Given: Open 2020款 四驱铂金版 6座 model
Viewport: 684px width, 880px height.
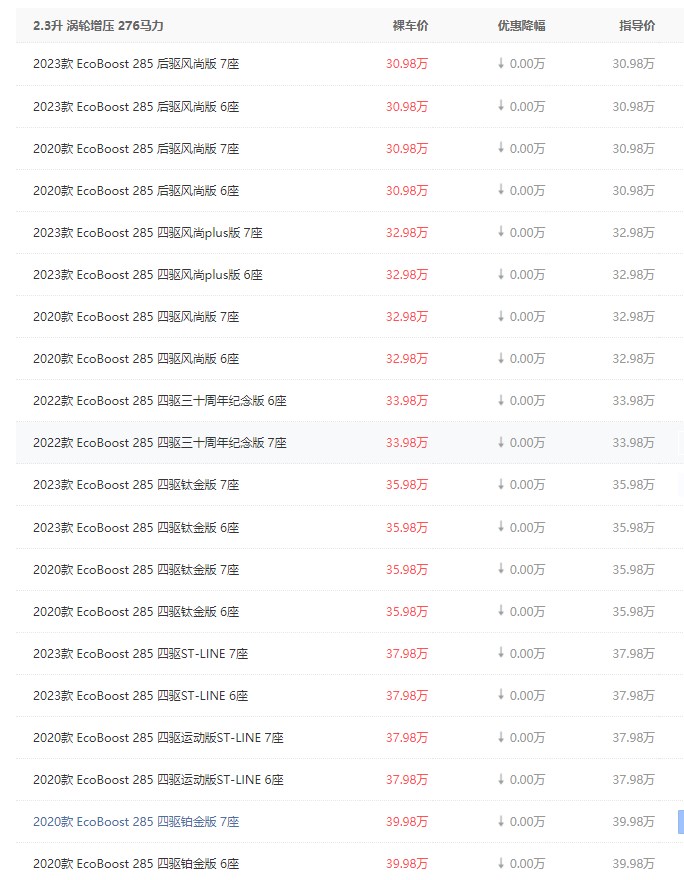Looking at the screenshot, I should pos(136,864).
